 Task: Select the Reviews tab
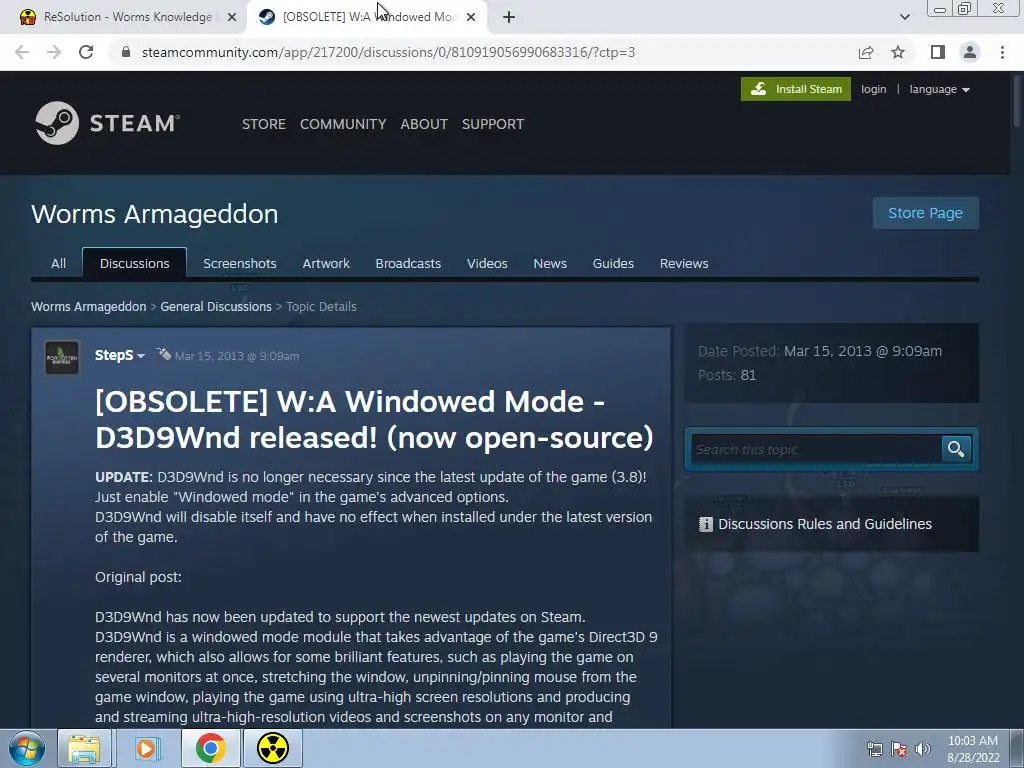684,263
